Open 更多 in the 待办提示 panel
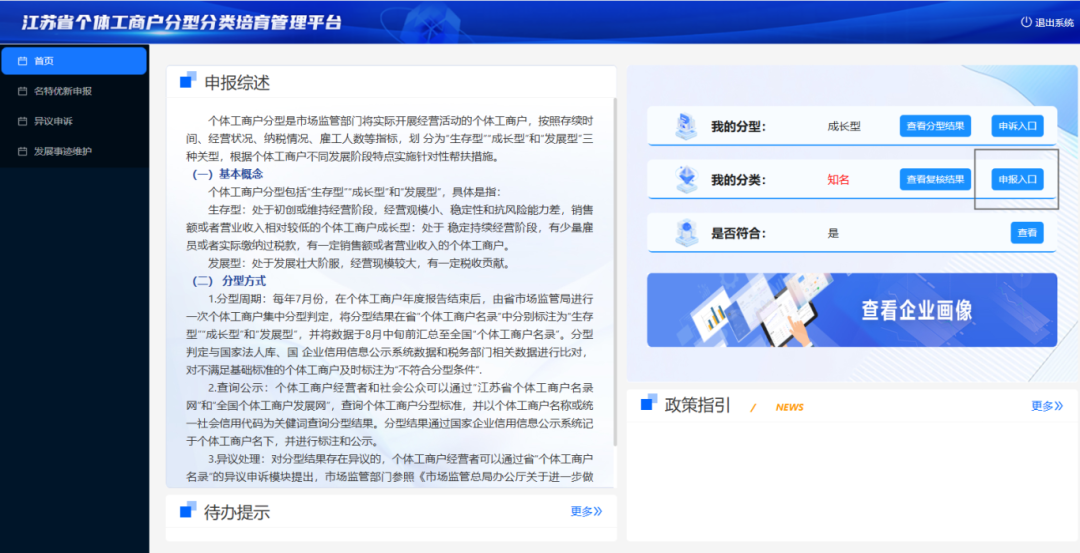 (586, 511)
